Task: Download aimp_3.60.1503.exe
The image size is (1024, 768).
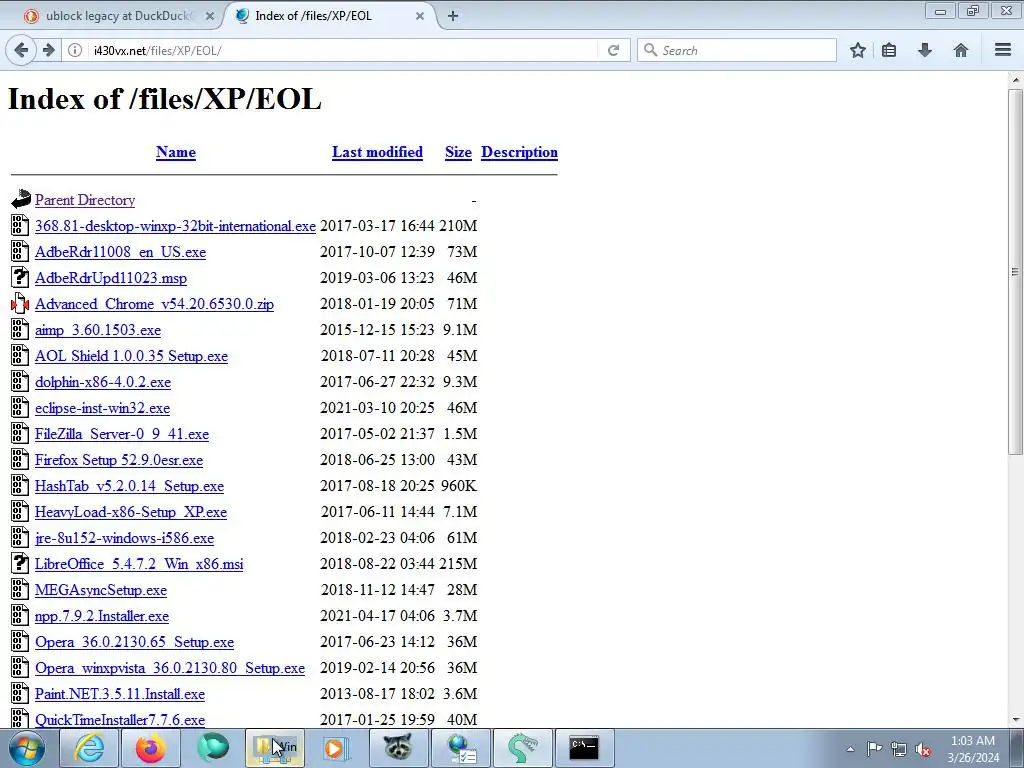Action: click(98, 330)
